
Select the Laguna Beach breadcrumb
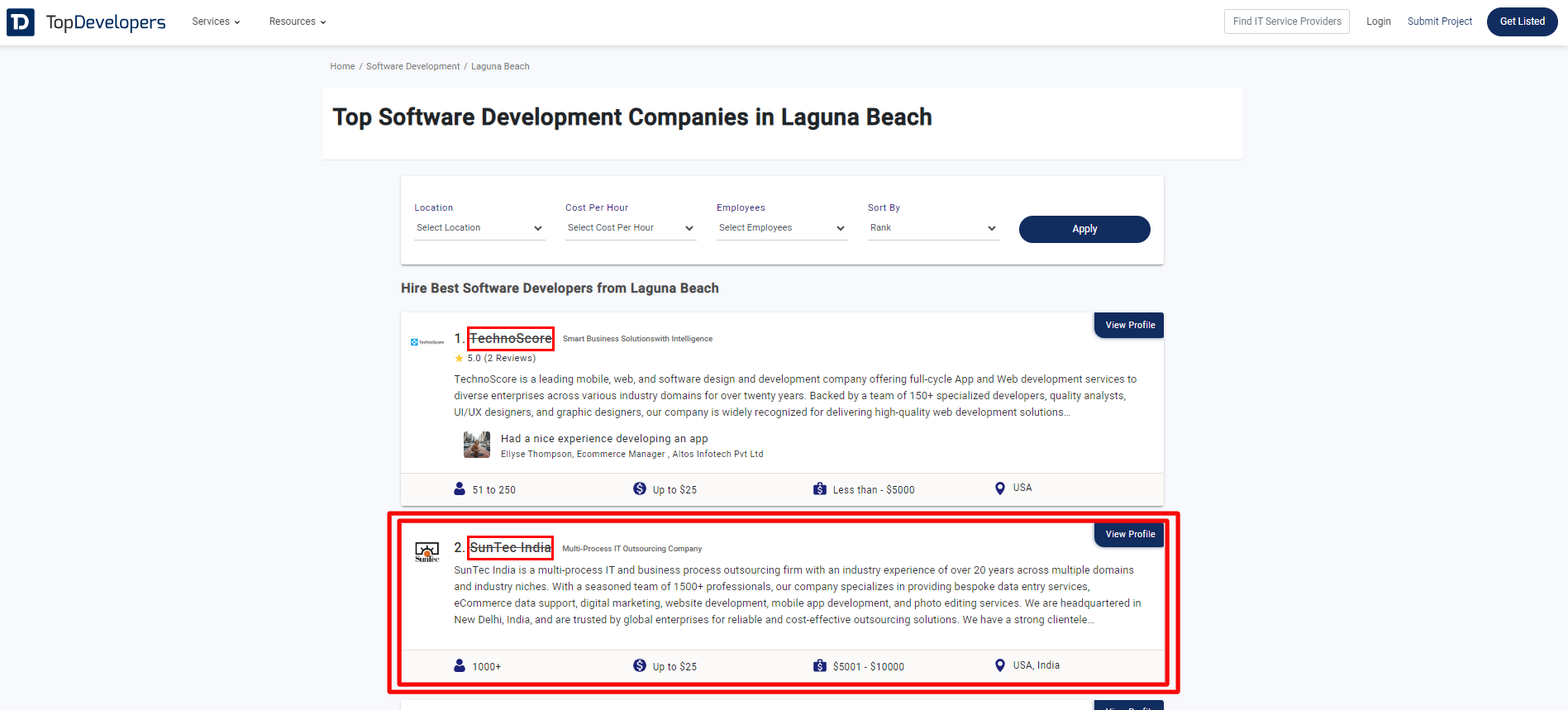[500, 66]
